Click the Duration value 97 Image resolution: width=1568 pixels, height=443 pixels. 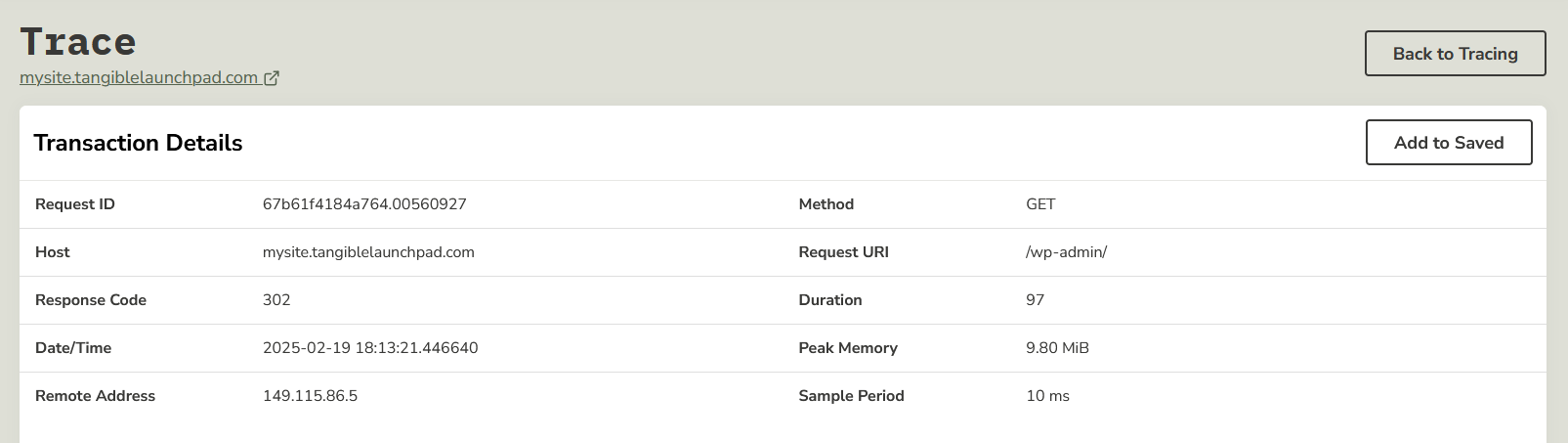click(1035, 300)
